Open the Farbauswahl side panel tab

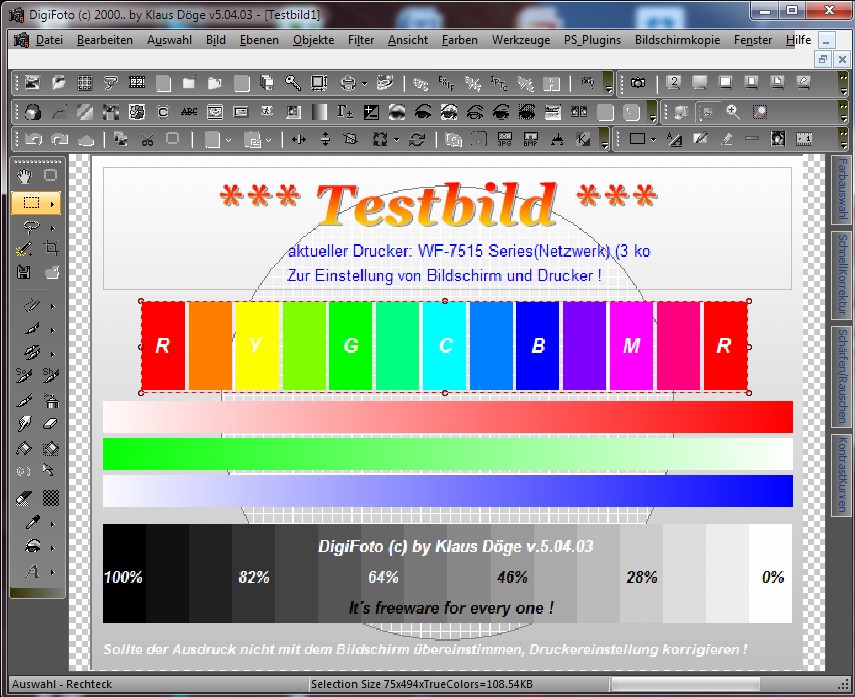point(842,189)
